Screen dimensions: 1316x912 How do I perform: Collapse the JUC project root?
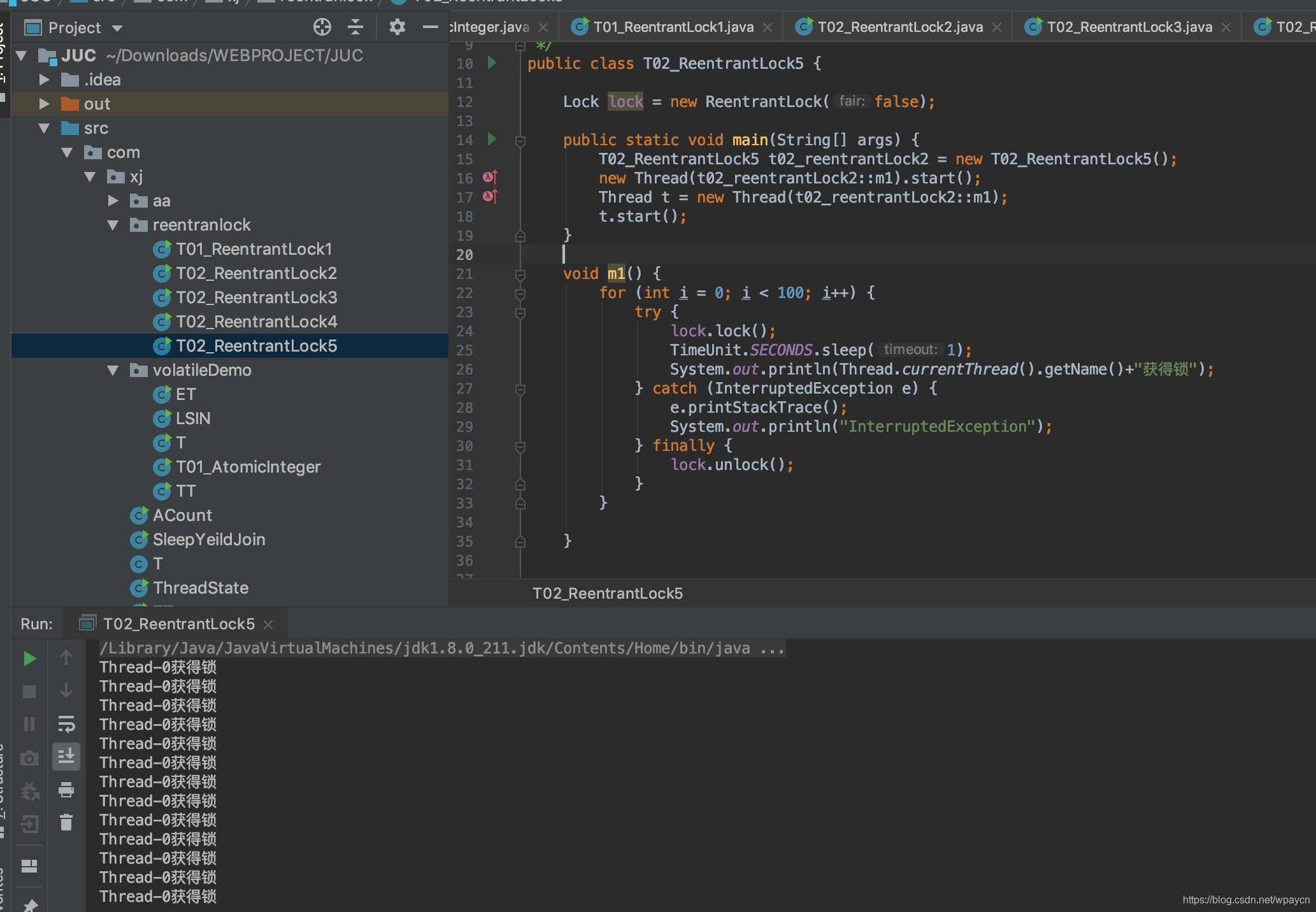[x=21, y=55]
